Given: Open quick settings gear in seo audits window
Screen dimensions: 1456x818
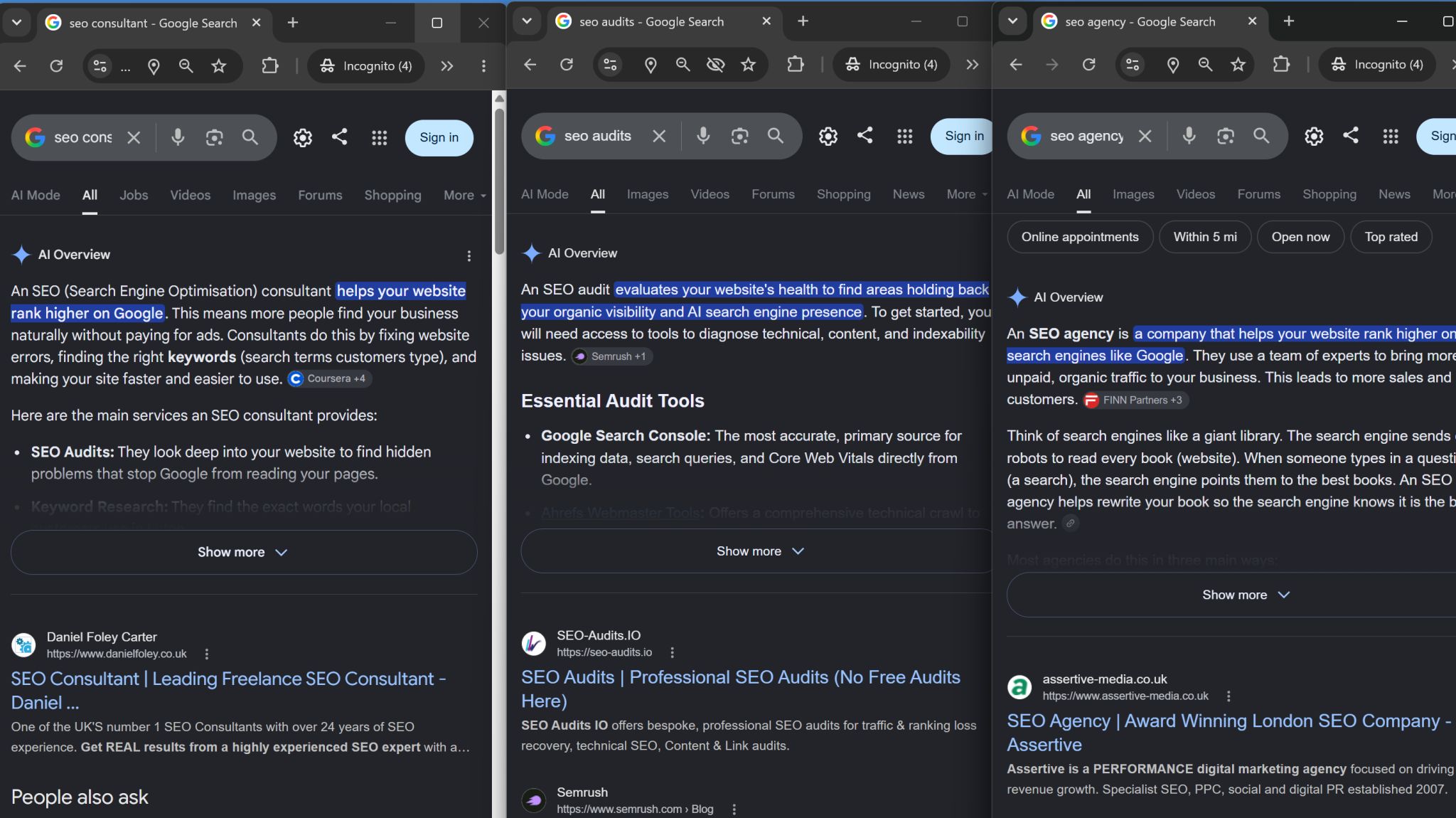Looking at the screenshot, I should point(828,136).
